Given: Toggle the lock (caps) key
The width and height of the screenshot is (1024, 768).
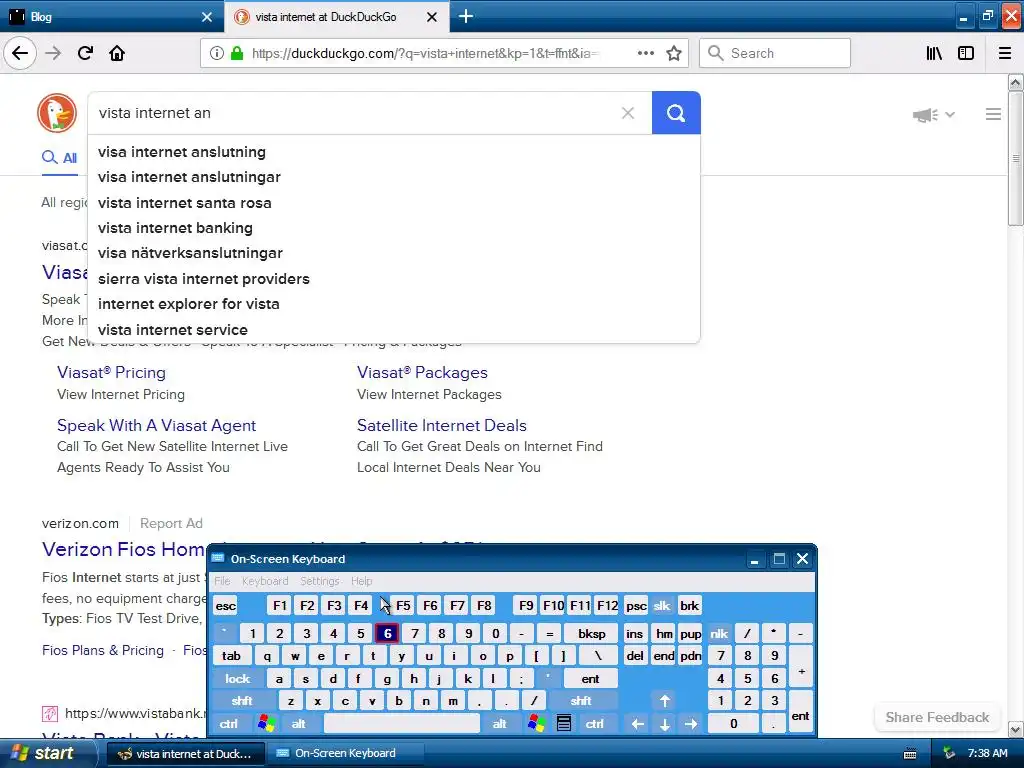Looking at the screenshot, I should point(238,679).
